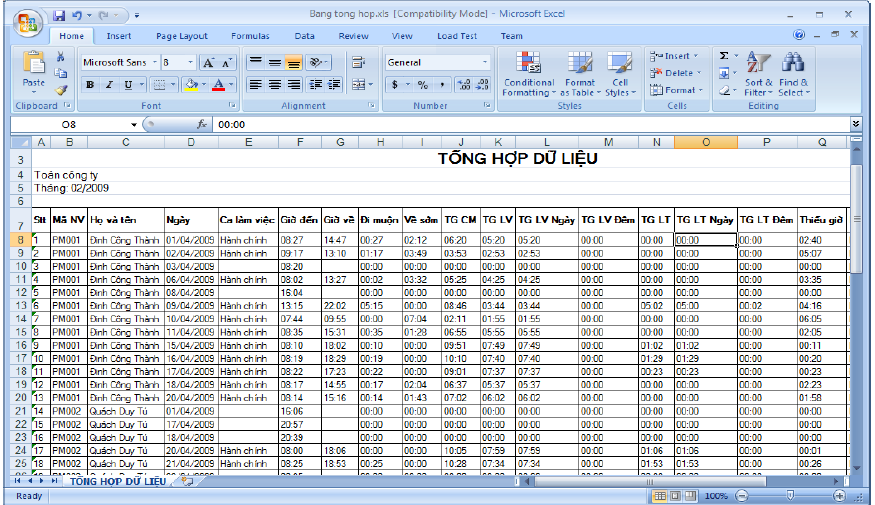
Task: Apply comma style number format
Action: pyautogui.click(x=442, y=85)
